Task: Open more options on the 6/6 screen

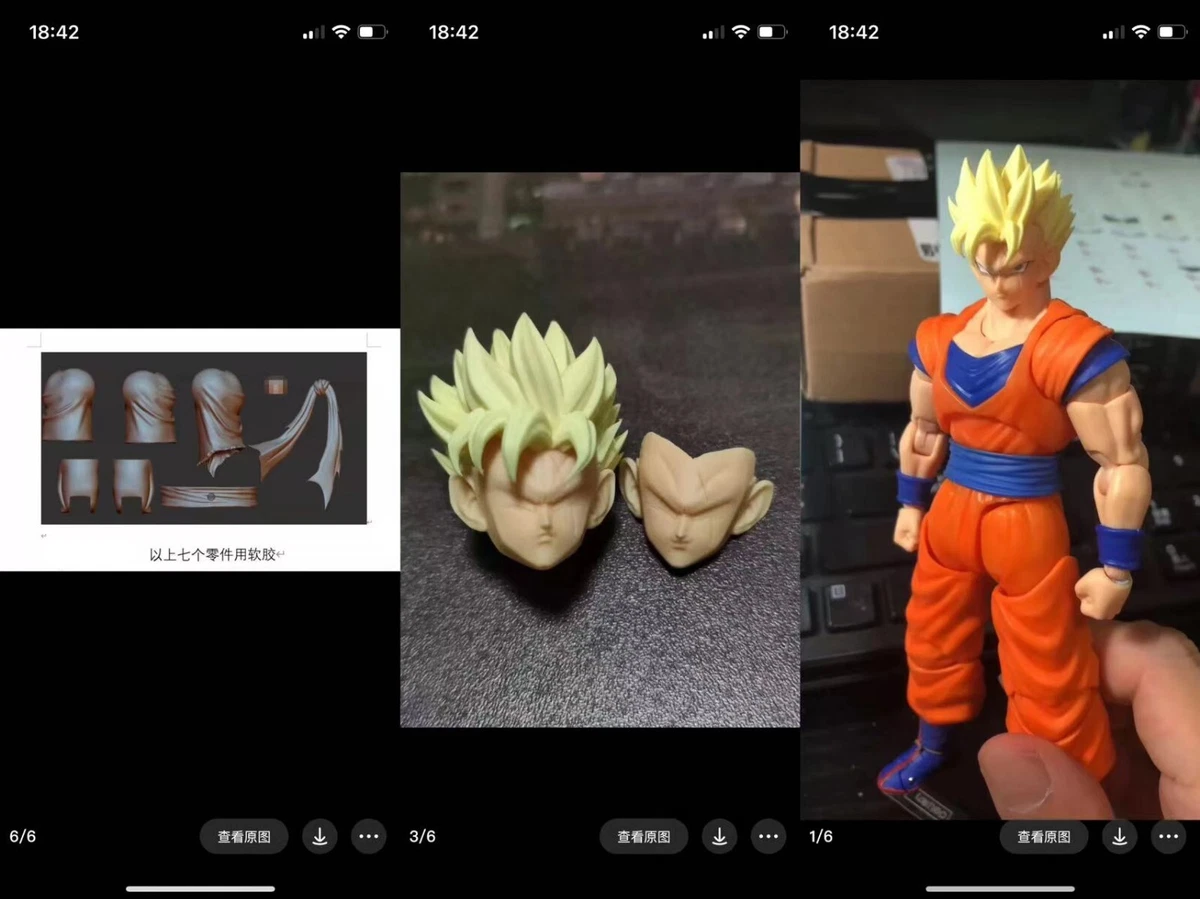Action: coord(369,836)
